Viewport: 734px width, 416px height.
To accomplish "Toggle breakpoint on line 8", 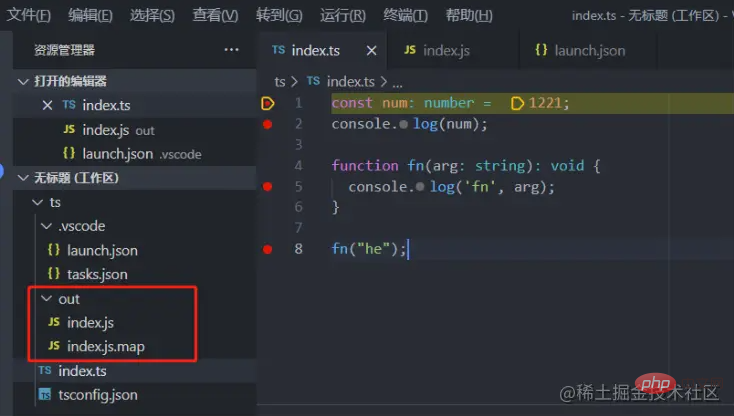I will point(267,249).
